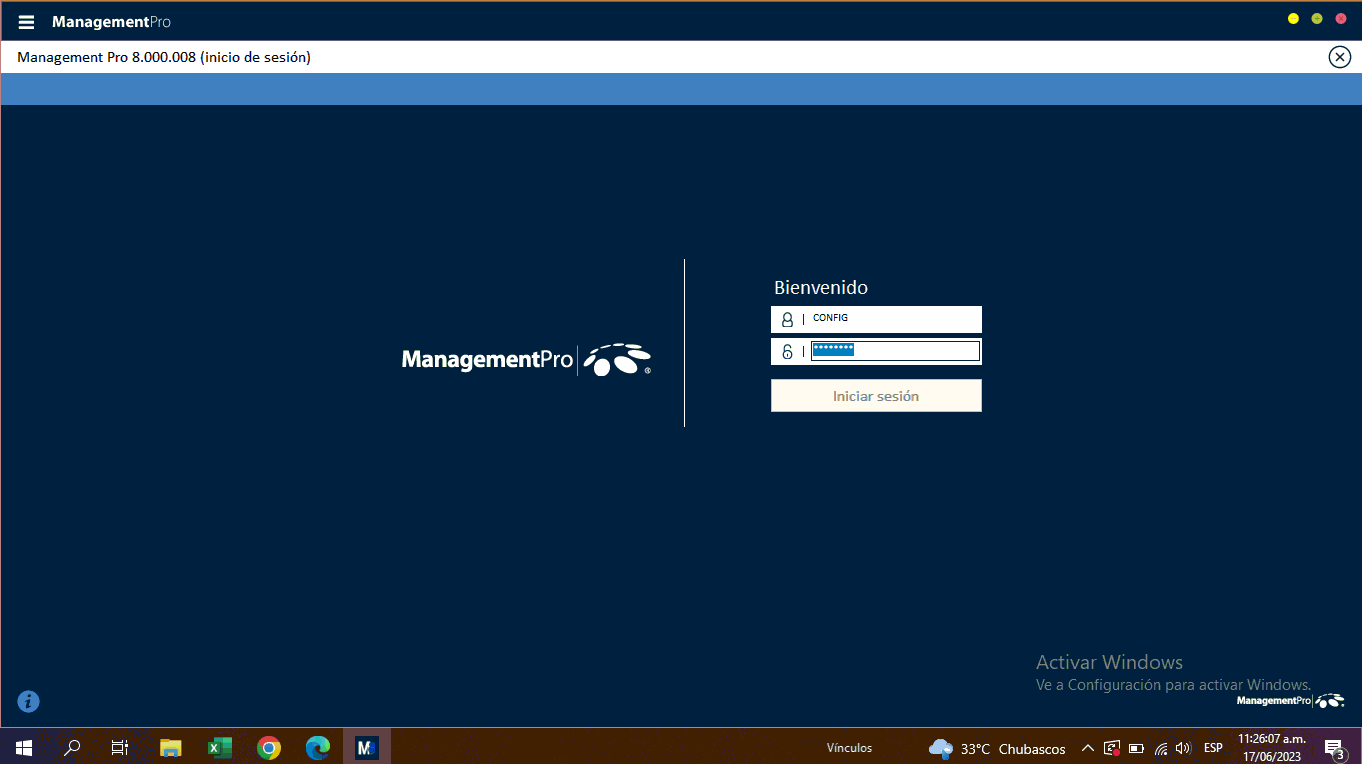Click the ESP language indicator
The width and height of the screenshot is (1362, 764).
point(1213,748)
